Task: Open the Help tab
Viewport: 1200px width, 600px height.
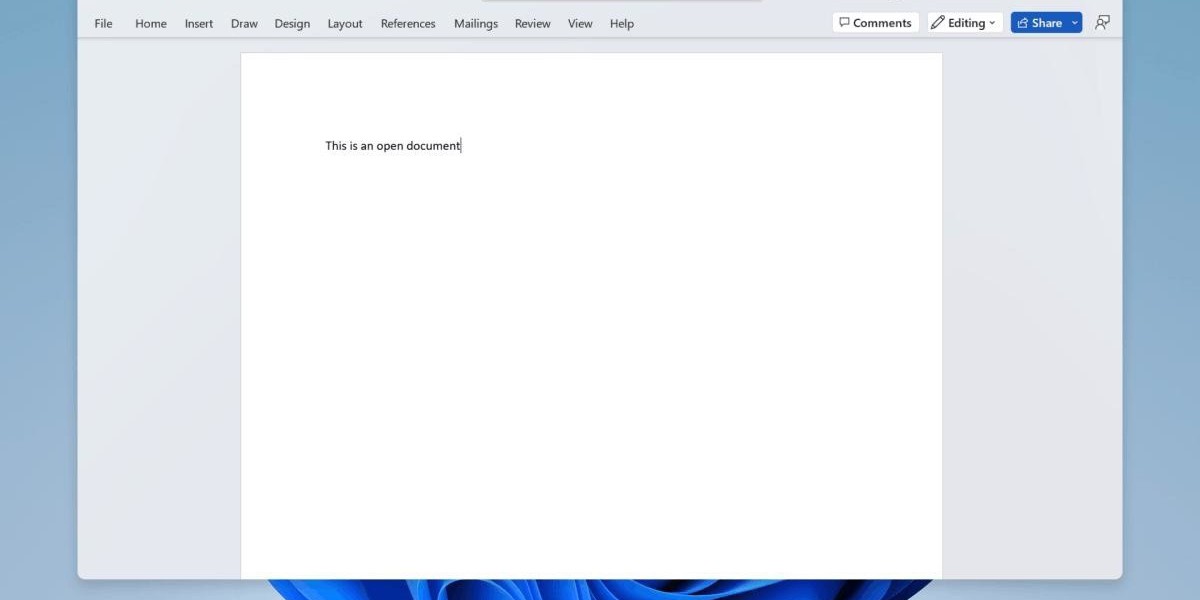Action: [622, 24]
